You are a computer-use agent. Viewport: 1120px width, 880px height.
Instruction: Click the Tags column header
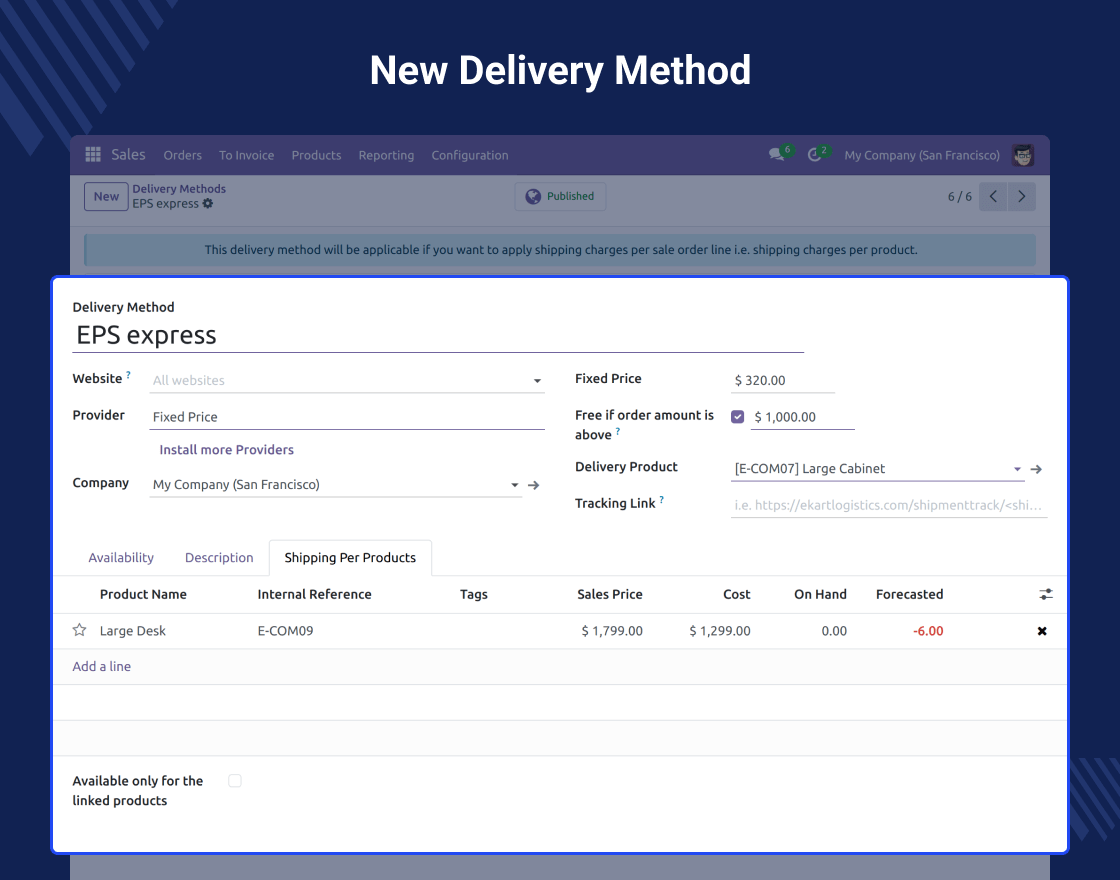pos(474,594)
